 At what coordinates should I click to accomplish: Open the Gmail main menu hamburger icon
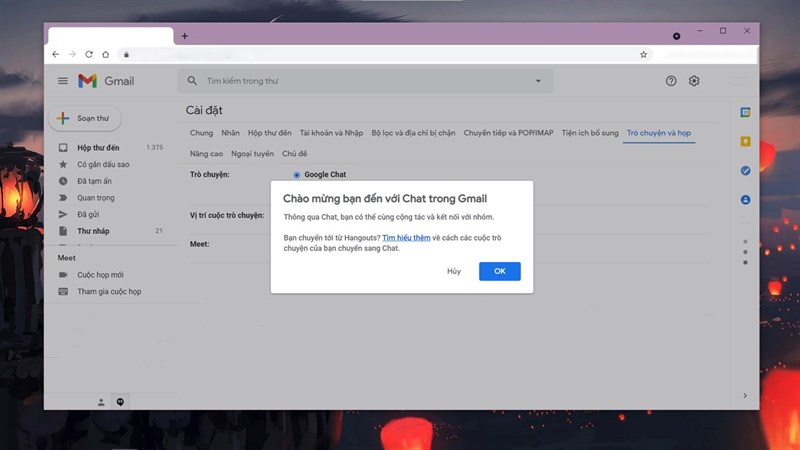point(63,81)
